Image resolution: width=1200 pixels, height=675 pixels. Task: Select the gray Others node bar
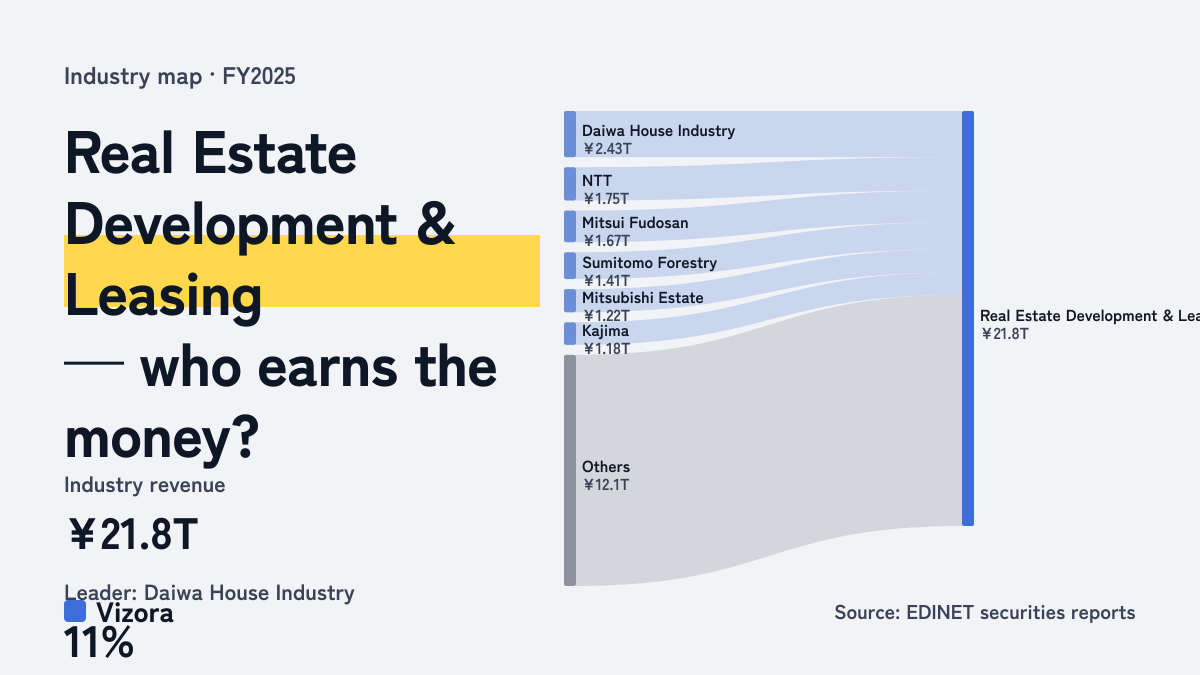coord(570,470)
